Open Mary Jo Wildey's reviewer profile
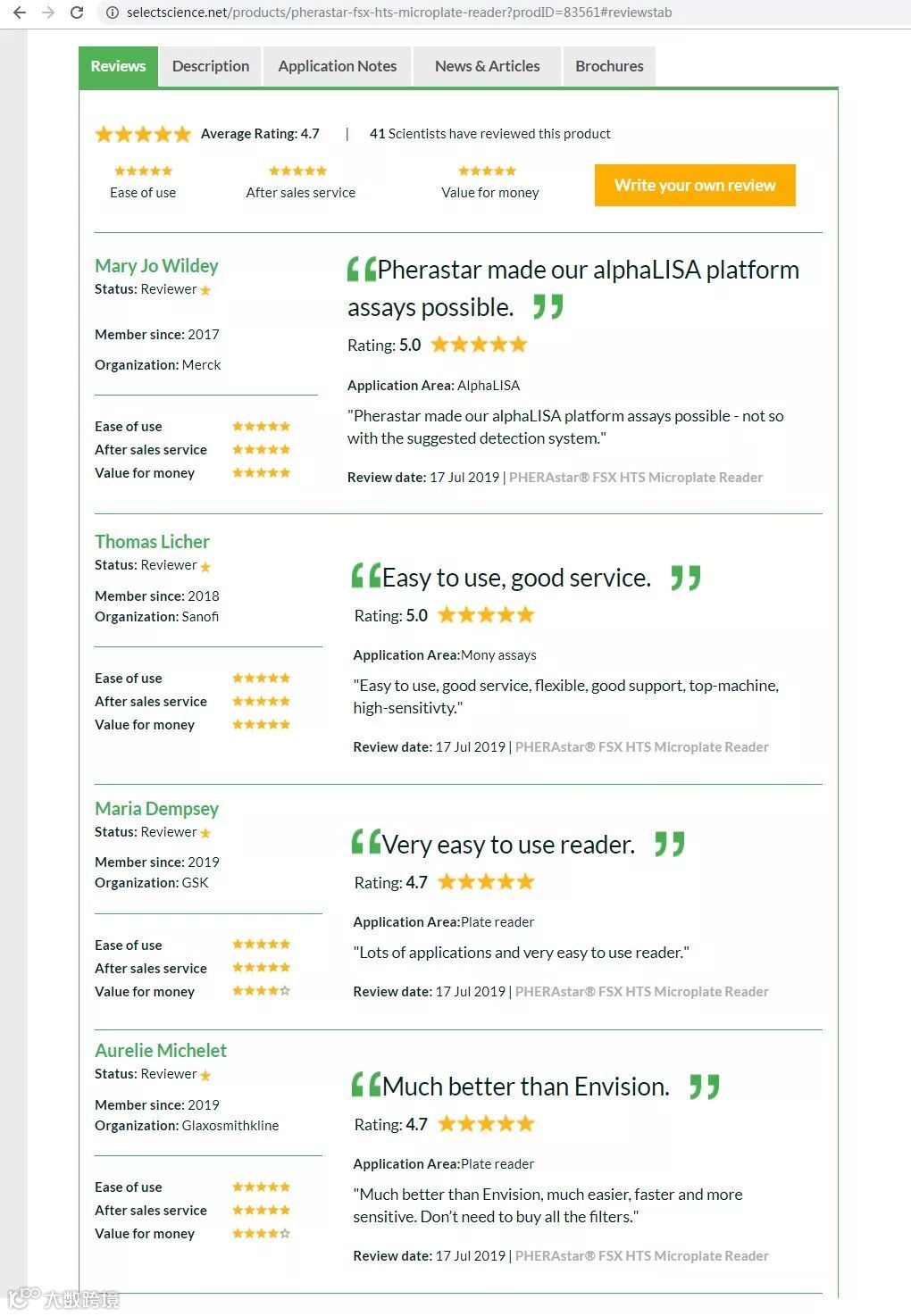The image size is (911, 1316). [x=156, y=266]
